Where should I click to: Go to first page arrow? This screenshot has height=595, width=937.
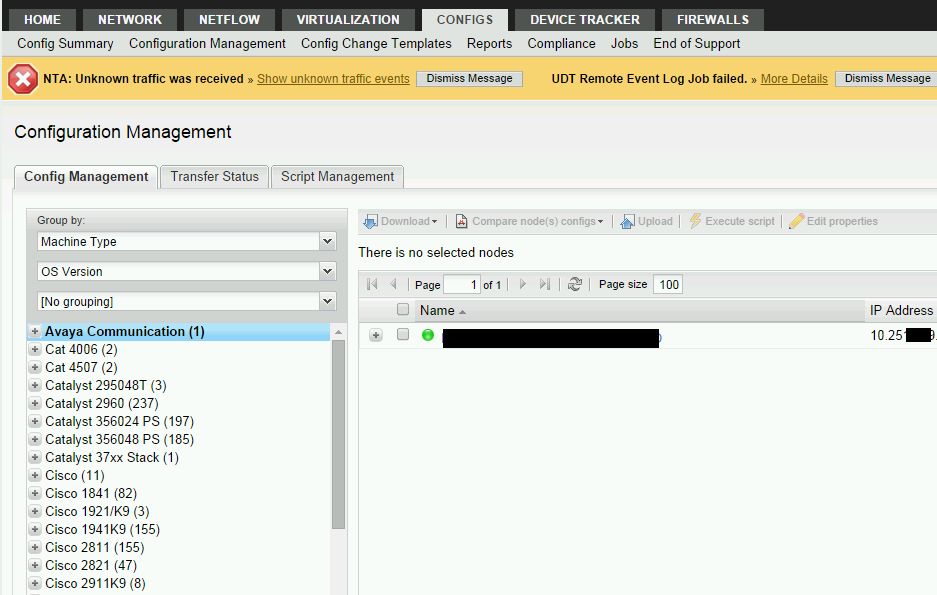372,284
